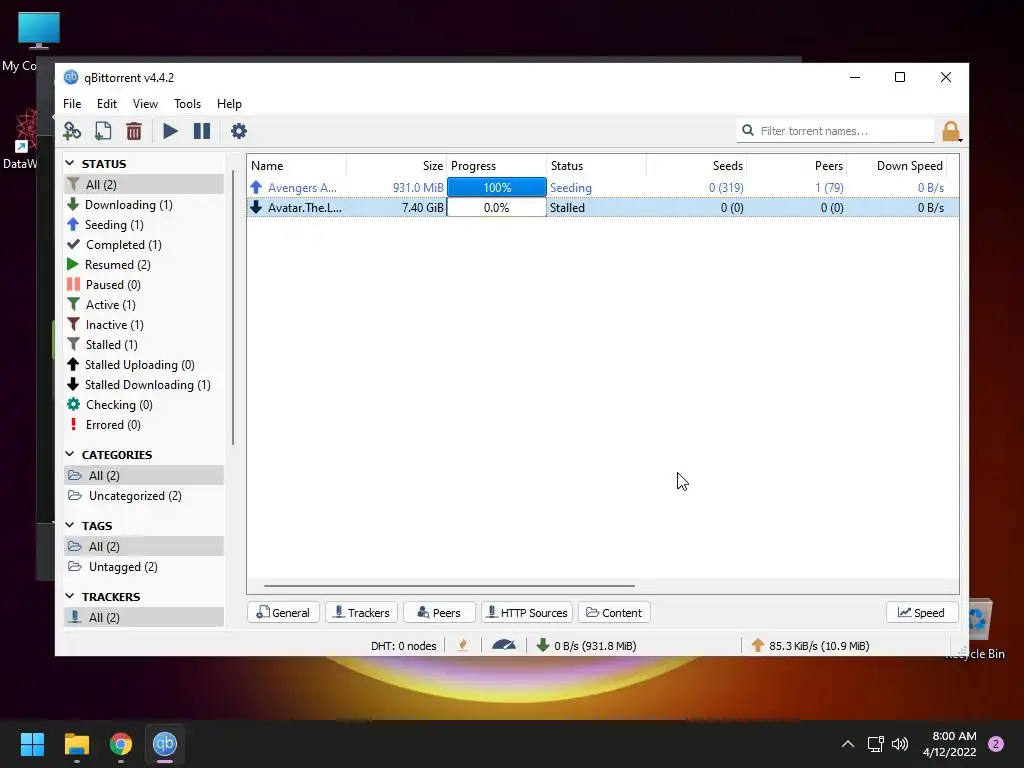The width and height of the screenshot is (1024, 768).
Task: Open the Help menu
Action: [229, 104]
